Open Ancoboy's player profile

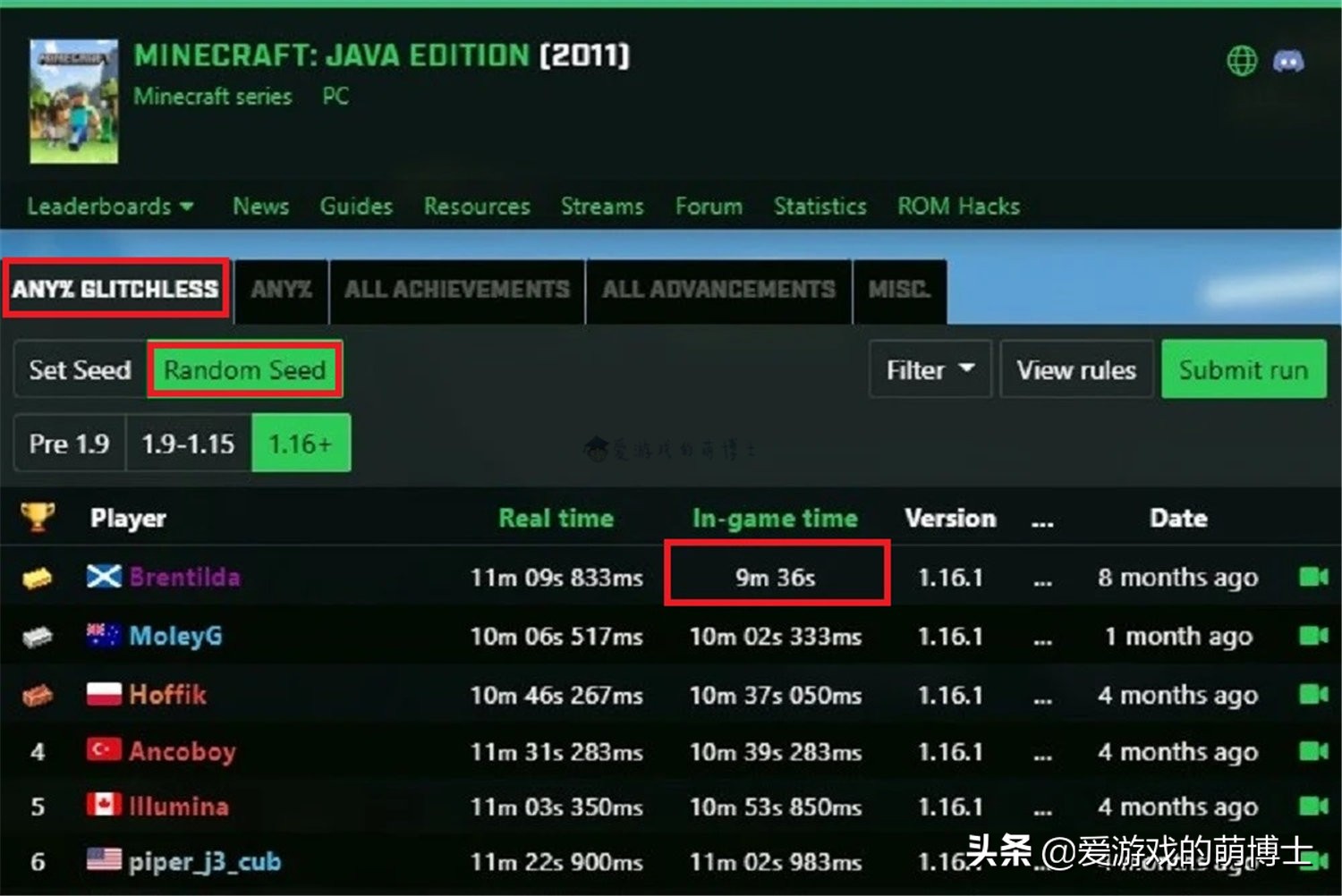pos(182,751)
